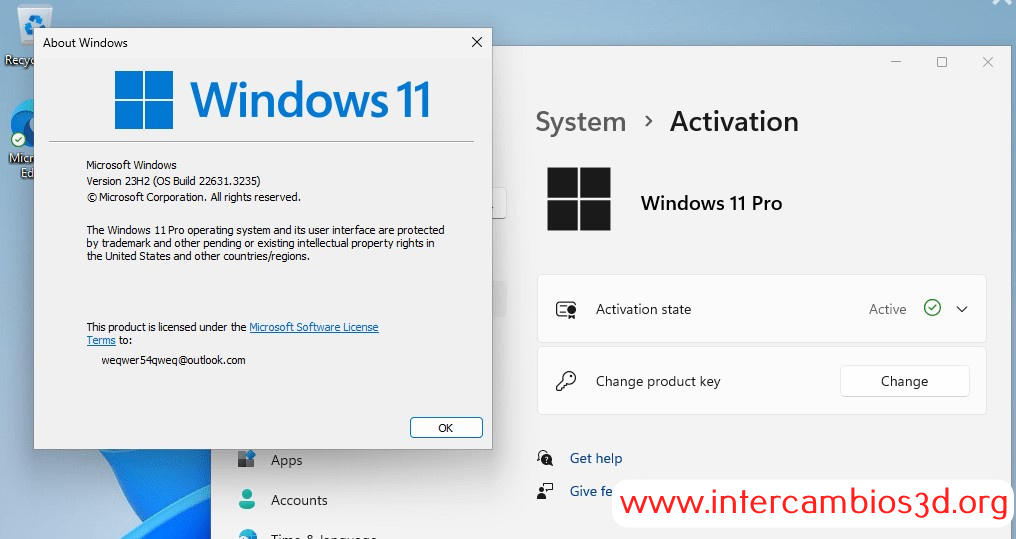Click the Windows 11 Pro edition label
The image size is (1016, 539).
pos(711,203)
